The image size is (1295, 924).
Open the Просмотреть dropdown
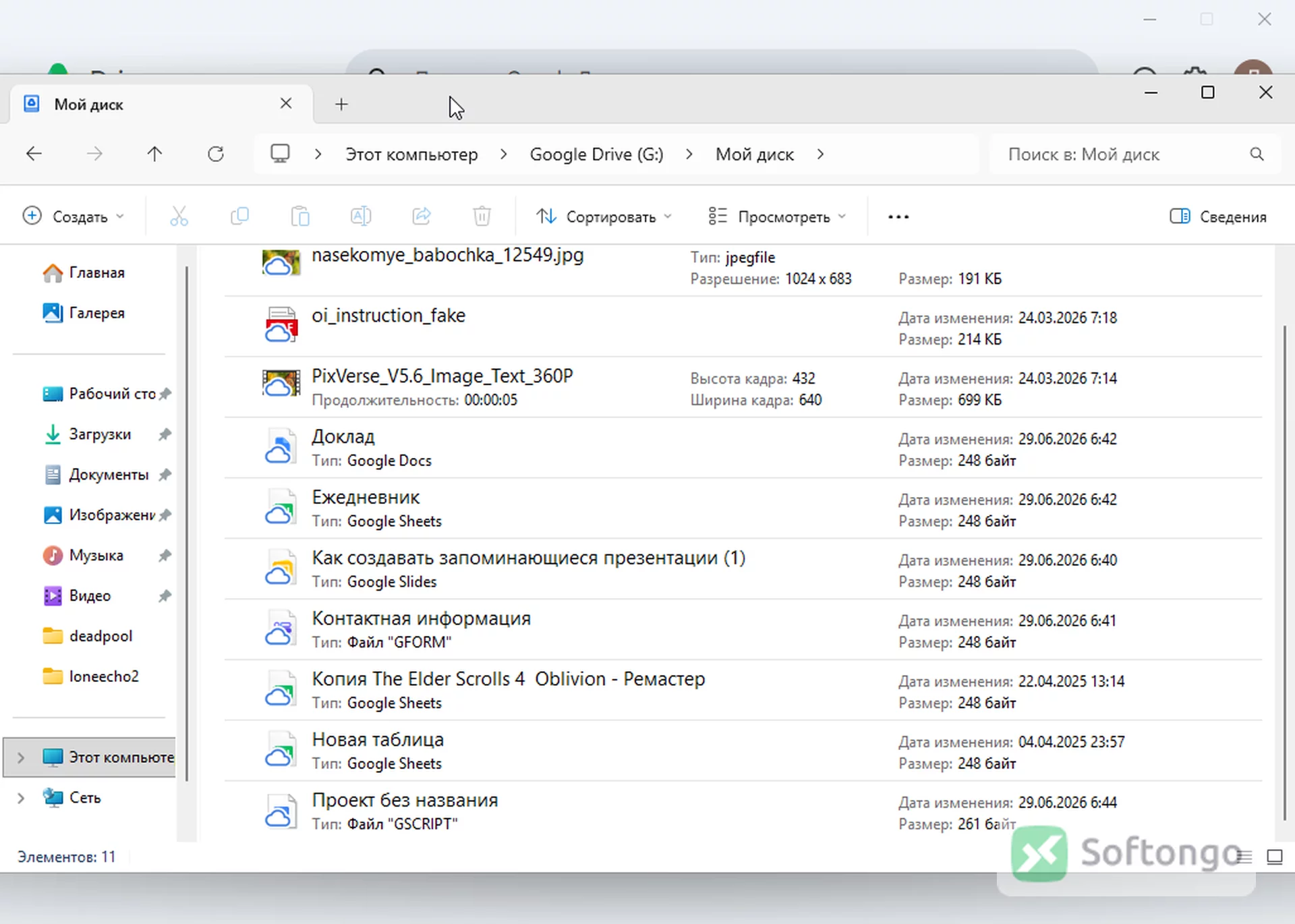(x=777, y=216)
